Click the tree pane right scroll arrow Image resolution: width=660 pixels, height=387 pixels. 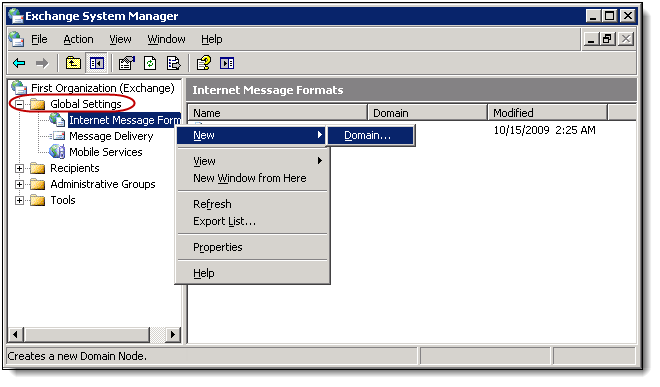click(173, 335)
